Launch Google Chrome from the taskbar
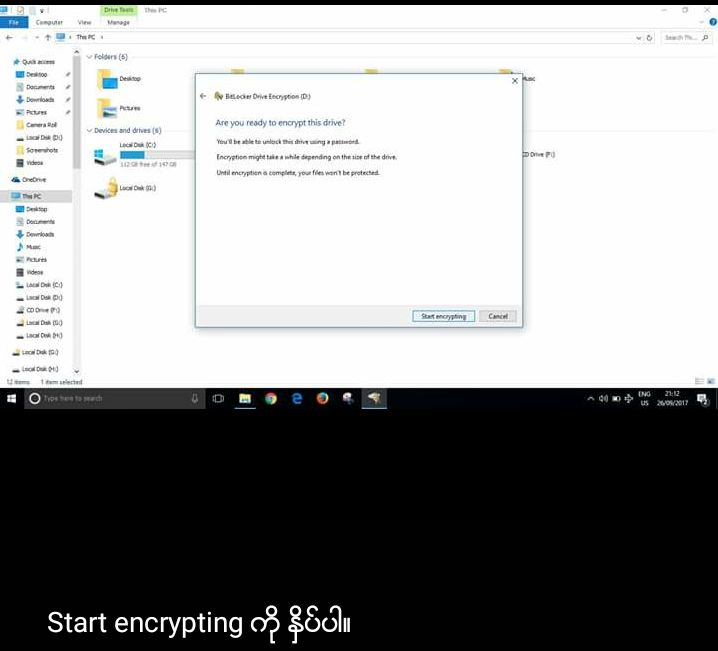 (271, 398)
